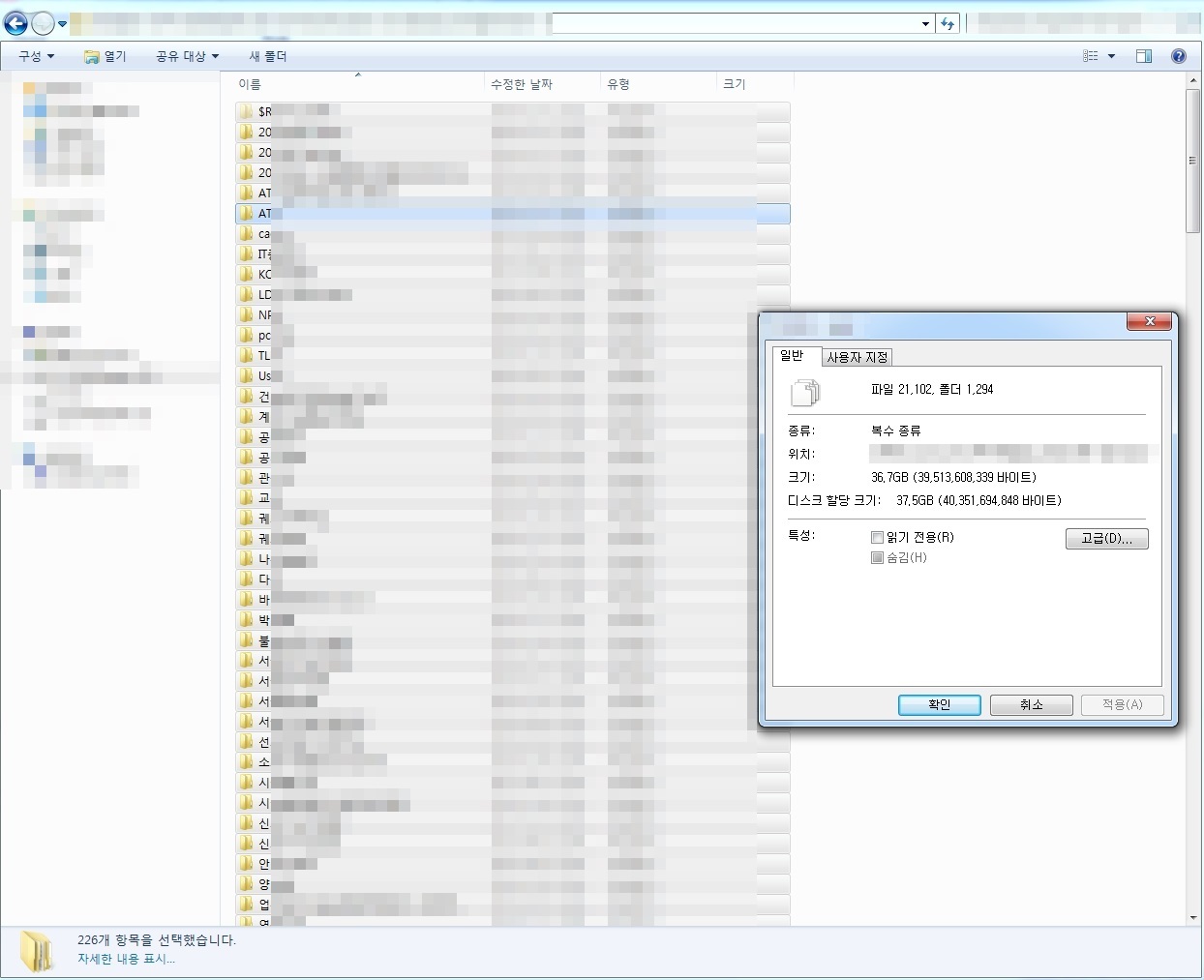
Task: Select the highlighted AT folder row
Action: (513, 213)
